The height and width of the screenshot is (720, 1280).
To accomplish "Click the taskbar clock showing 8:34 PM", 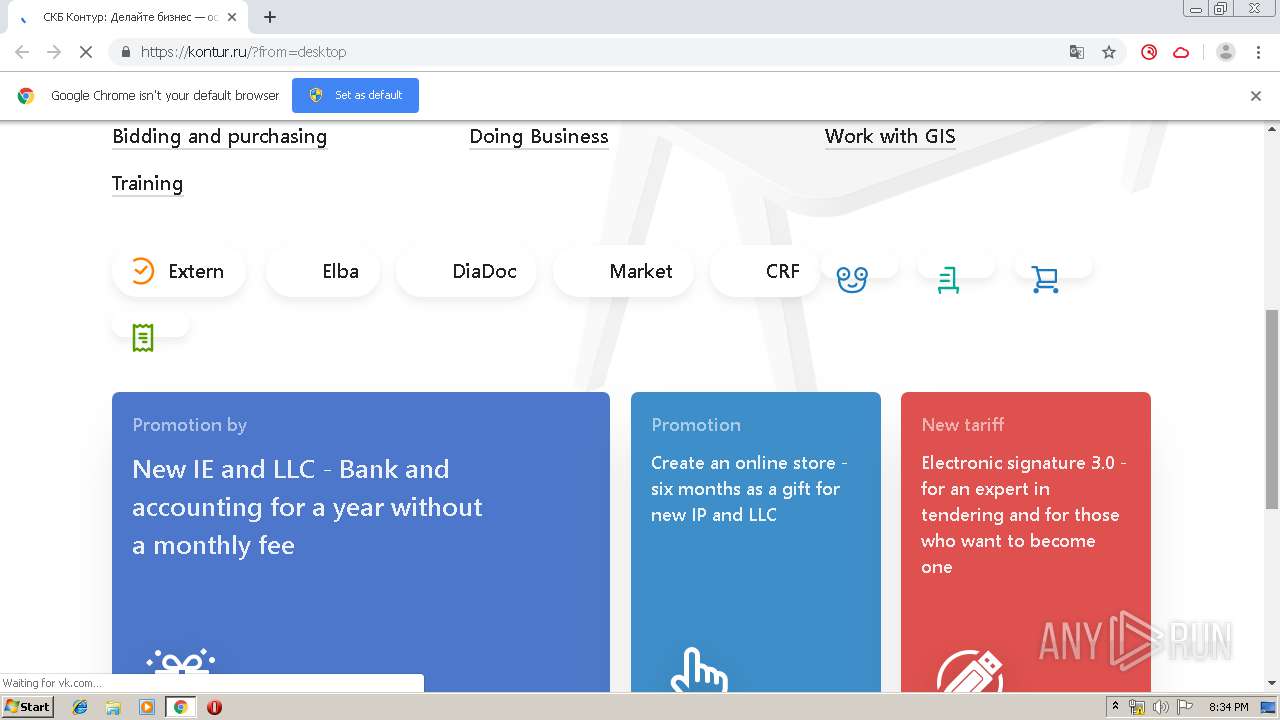I will (1228, 707).
